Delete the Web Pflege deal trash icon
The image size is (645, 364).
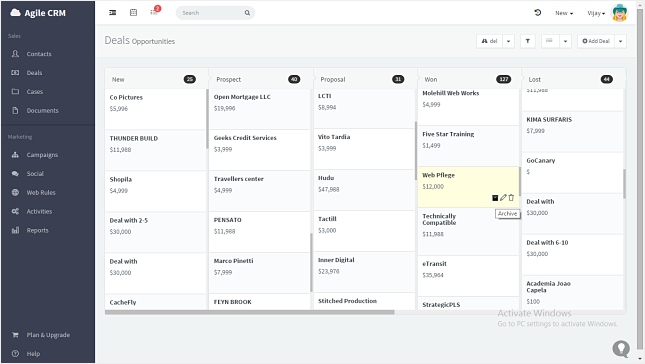click(511, 198)
